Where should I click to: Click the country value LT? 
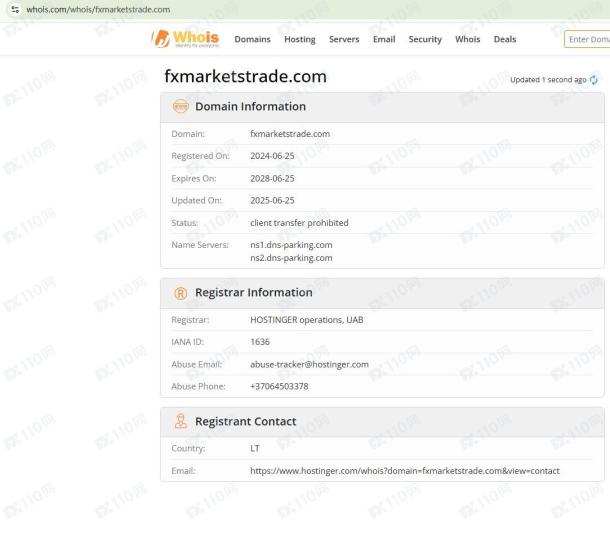pyautogui.click(x=255, y=449)
